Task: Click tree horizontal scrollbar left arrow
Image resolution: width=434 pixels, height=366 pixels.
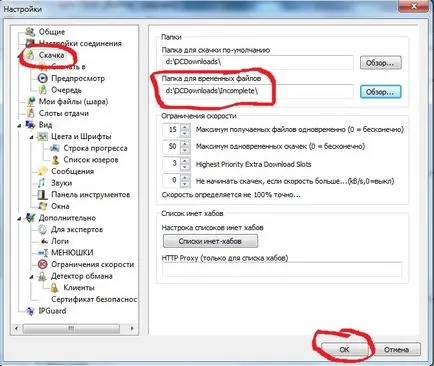Action: pyautogui.click(x=16, y=328)
